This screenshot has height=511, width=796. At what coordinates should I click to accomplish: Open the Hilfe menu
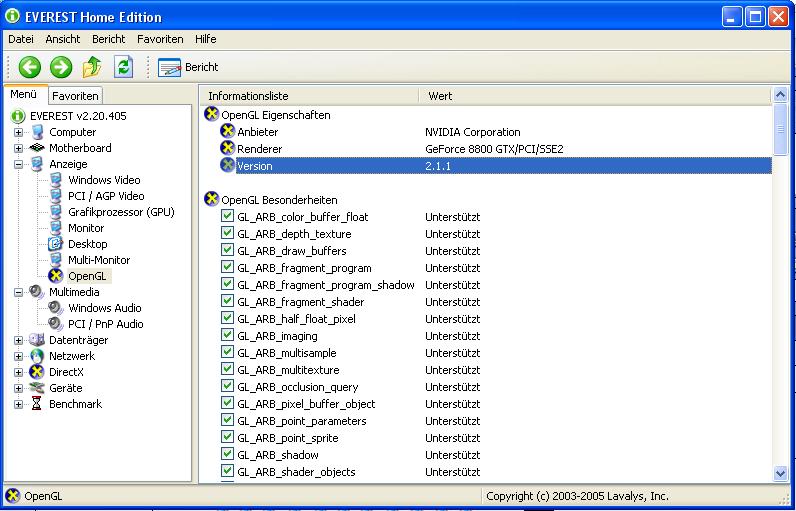206,39
